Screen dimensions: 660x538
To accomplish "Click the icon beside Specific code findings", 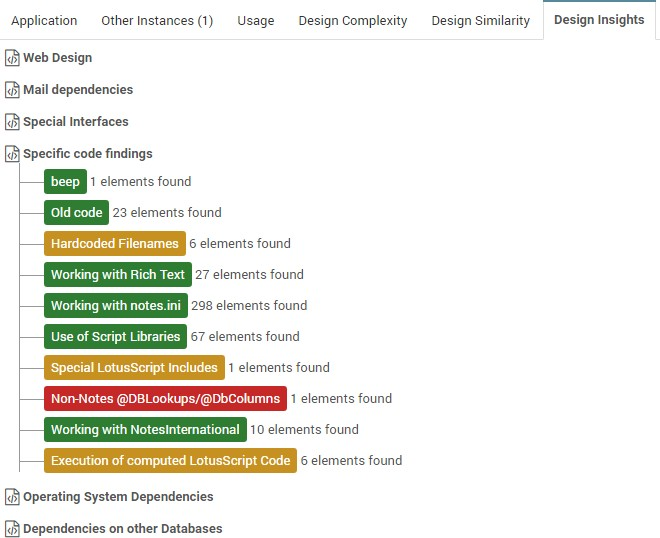I will coord(12,154).
